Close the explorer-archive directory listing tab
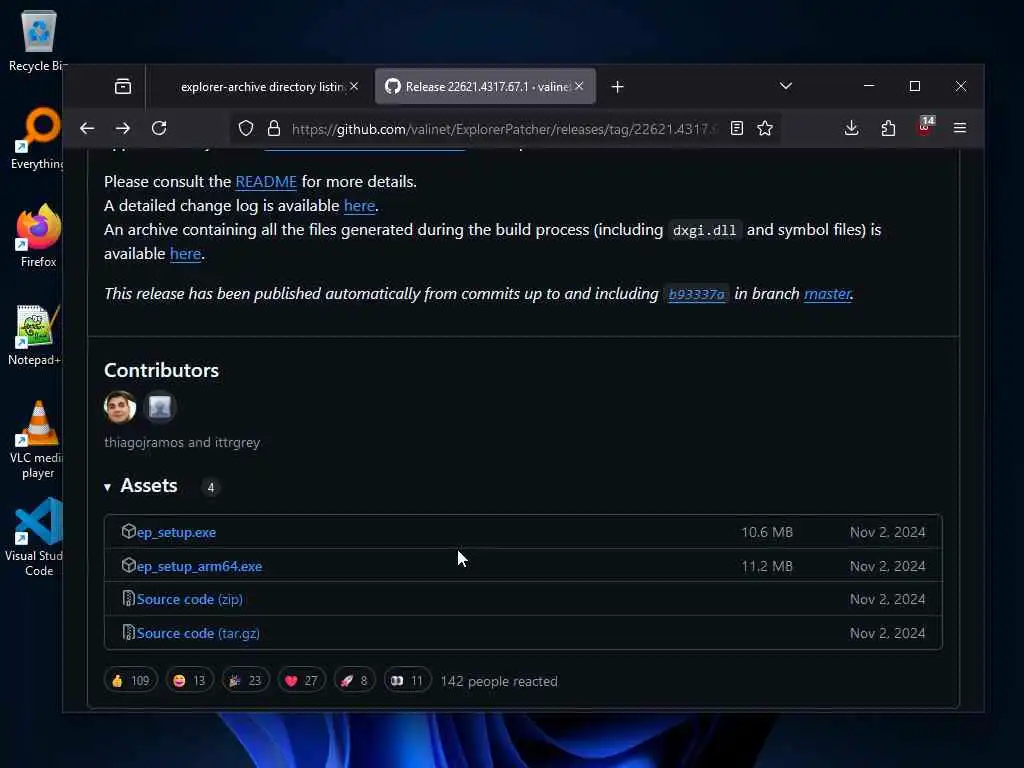The height and width of the screenshot is (768, 1024). [x=354, y=86]
